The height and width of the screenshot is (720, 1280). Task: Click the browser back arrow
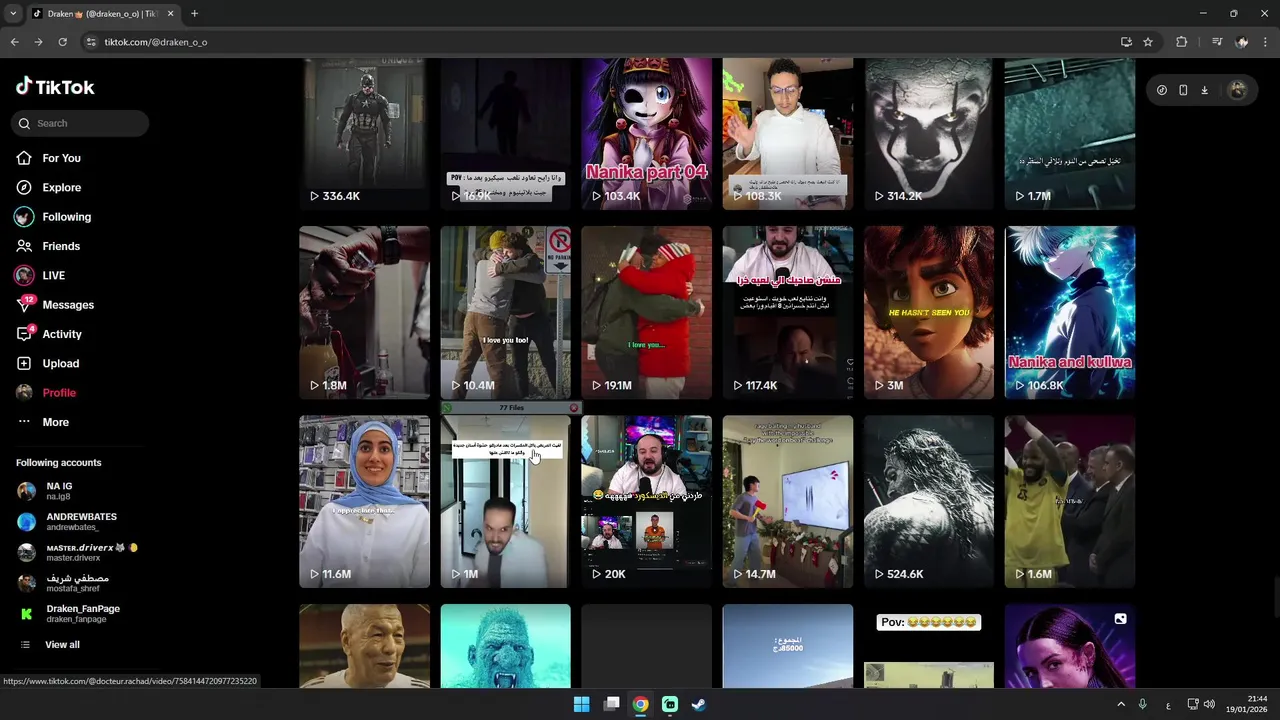14,42
